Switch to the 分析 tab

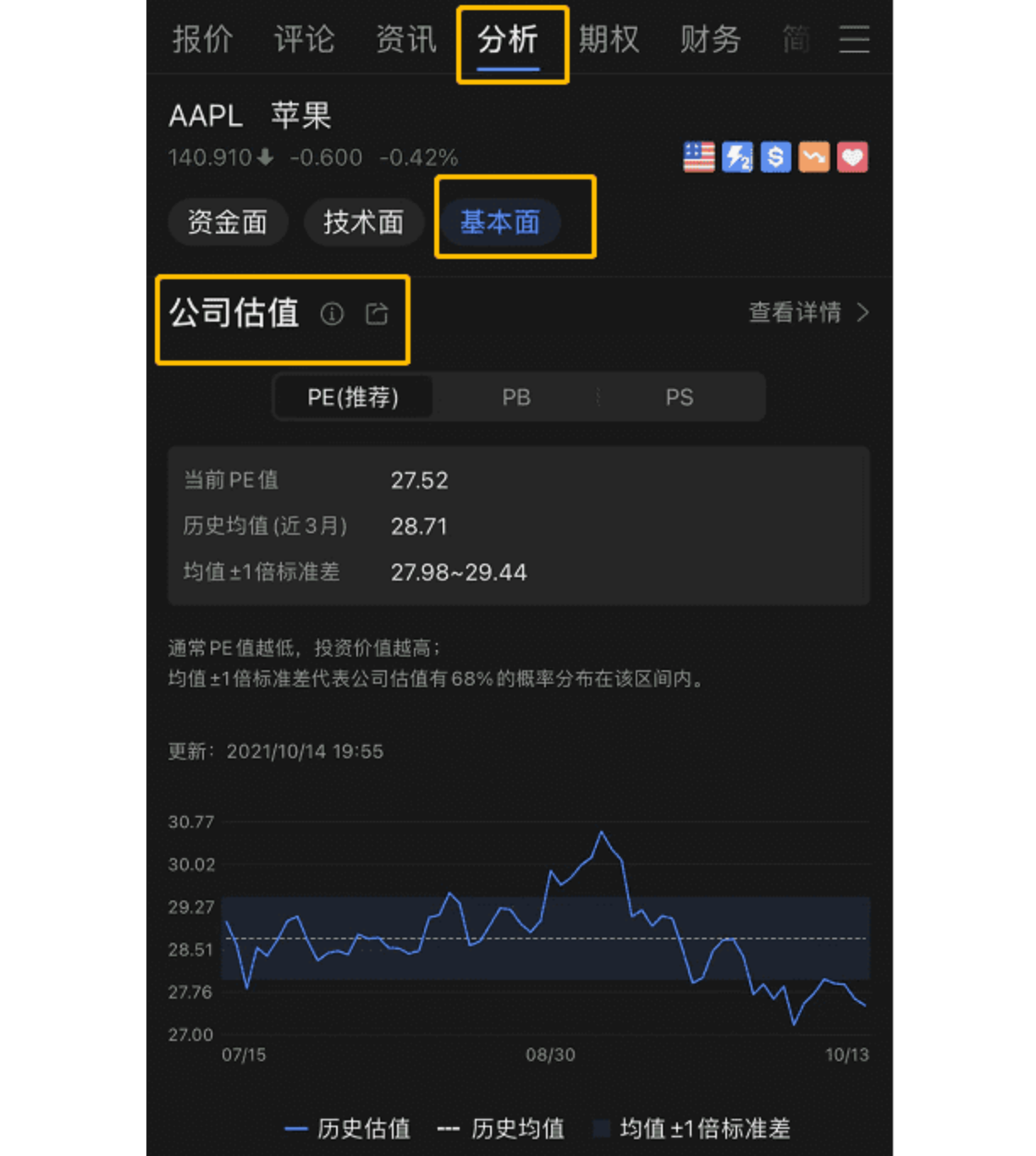[x=508, y=39]
